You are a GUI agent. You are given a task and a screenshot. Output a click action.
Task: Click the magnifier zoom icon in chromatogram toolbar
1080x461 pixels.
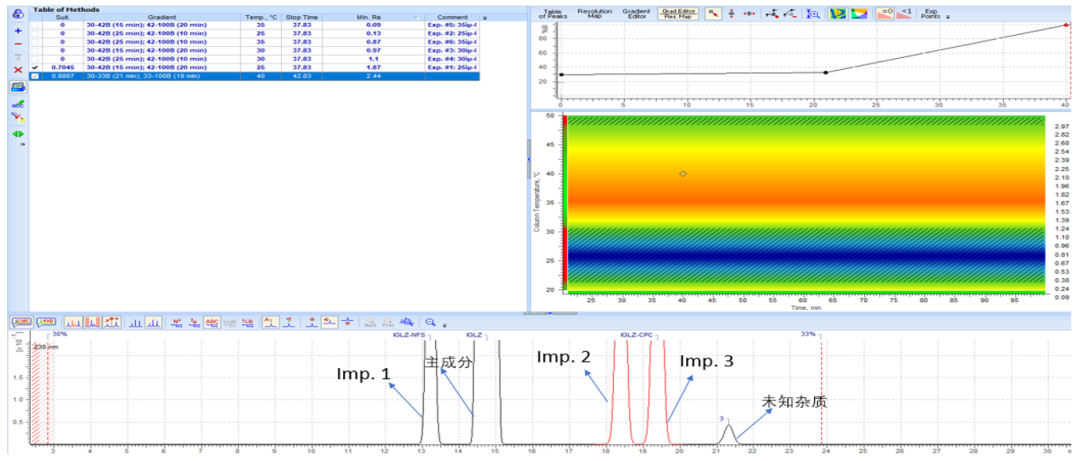pos(430,322)
